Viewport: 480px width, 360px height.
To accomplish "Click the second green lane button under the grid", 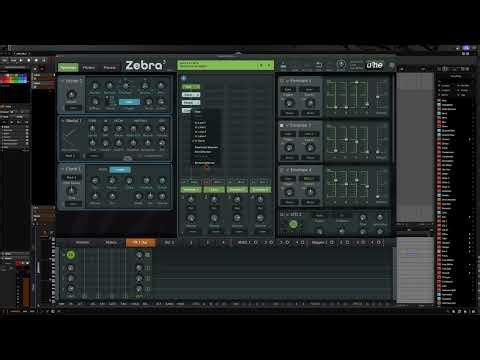I will (214, 190).
